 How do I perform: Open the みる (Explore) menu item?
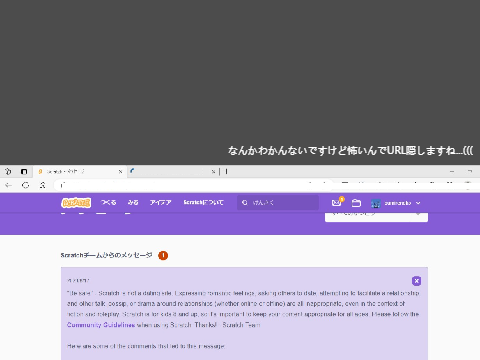[x=133, y=202]
